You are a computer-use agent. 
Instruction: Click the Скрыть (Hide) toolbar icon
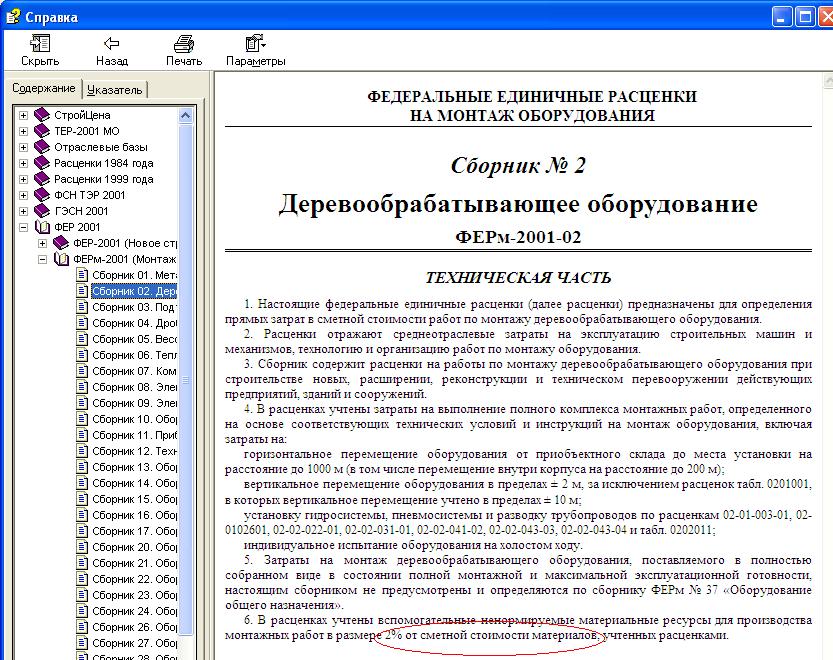coord(40,44)
